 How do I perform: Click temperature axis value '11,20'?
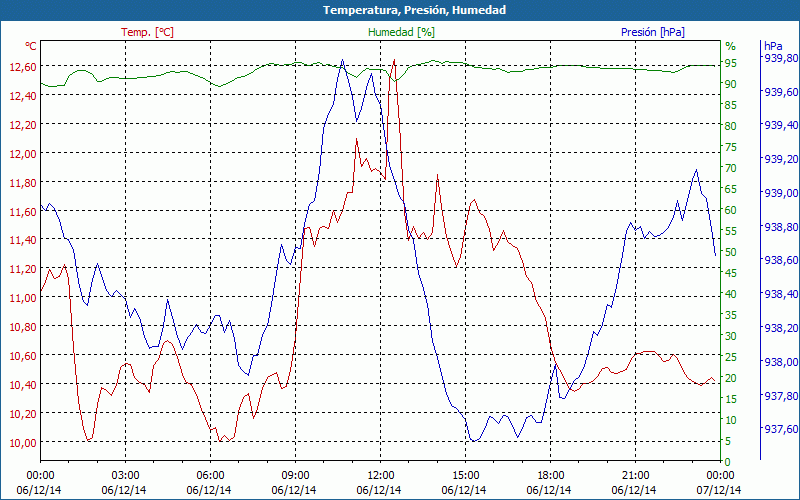pos(23,269)
